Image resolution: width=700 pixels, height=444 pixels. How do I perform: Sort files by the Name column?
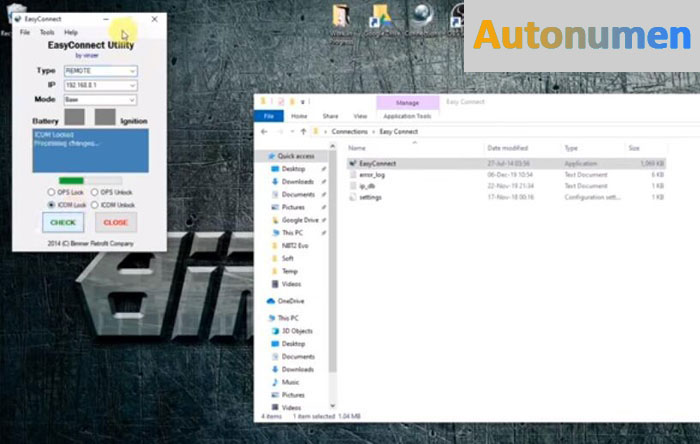[357, 148]
